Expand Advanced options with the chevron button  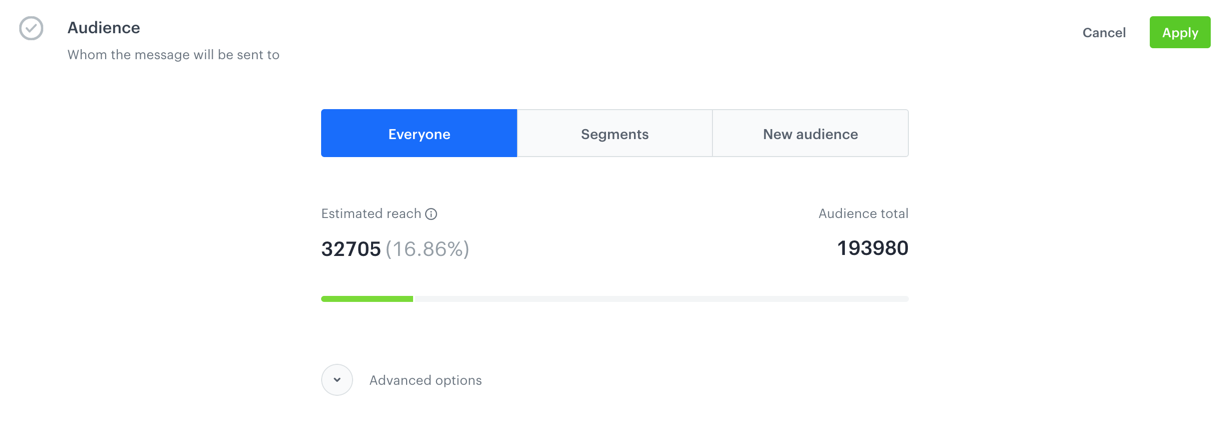pyautogui.click(x=337, y=380)
